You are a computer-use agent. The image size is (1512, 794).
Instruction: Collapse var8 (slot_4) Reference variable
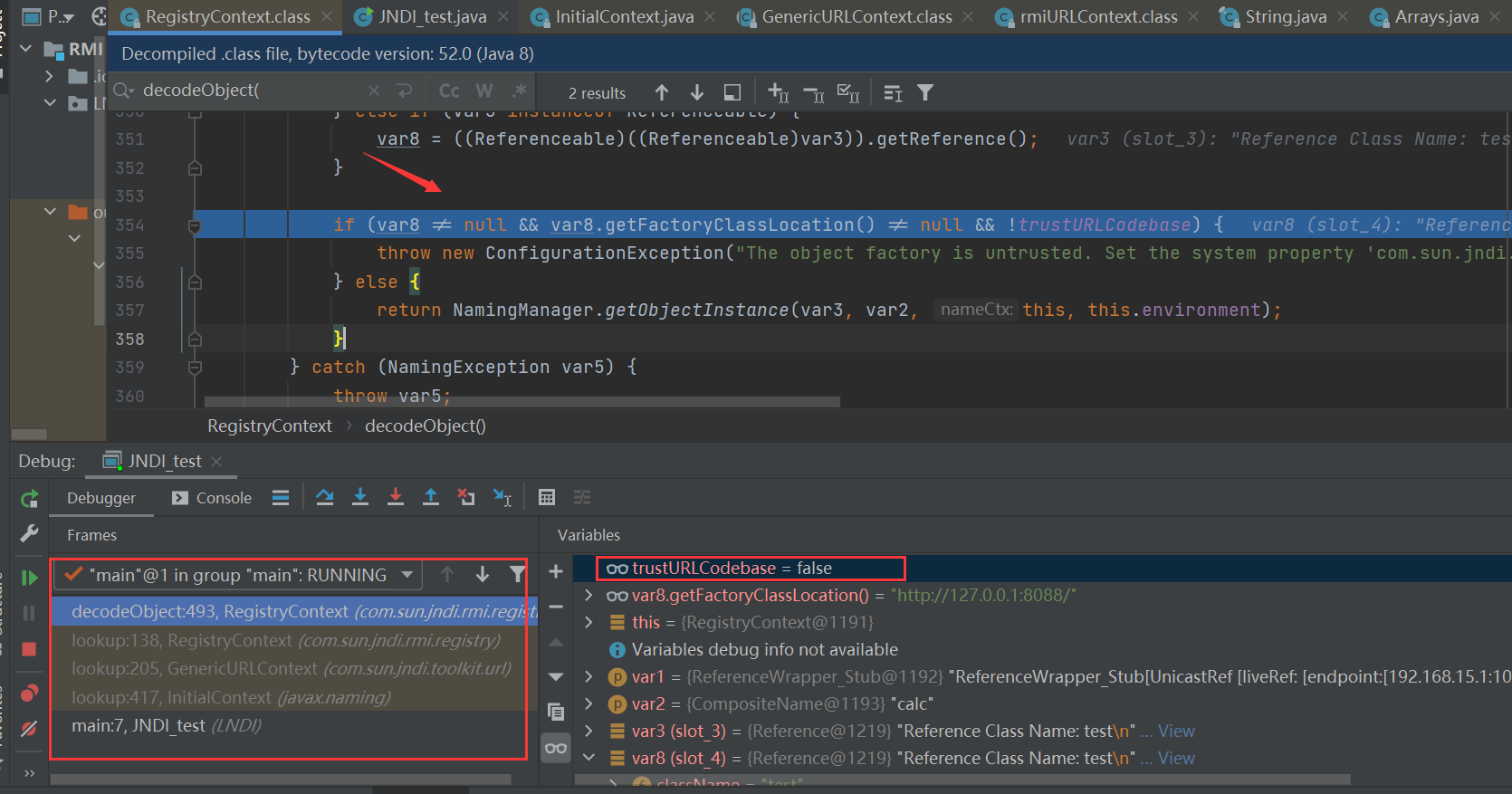589,758
